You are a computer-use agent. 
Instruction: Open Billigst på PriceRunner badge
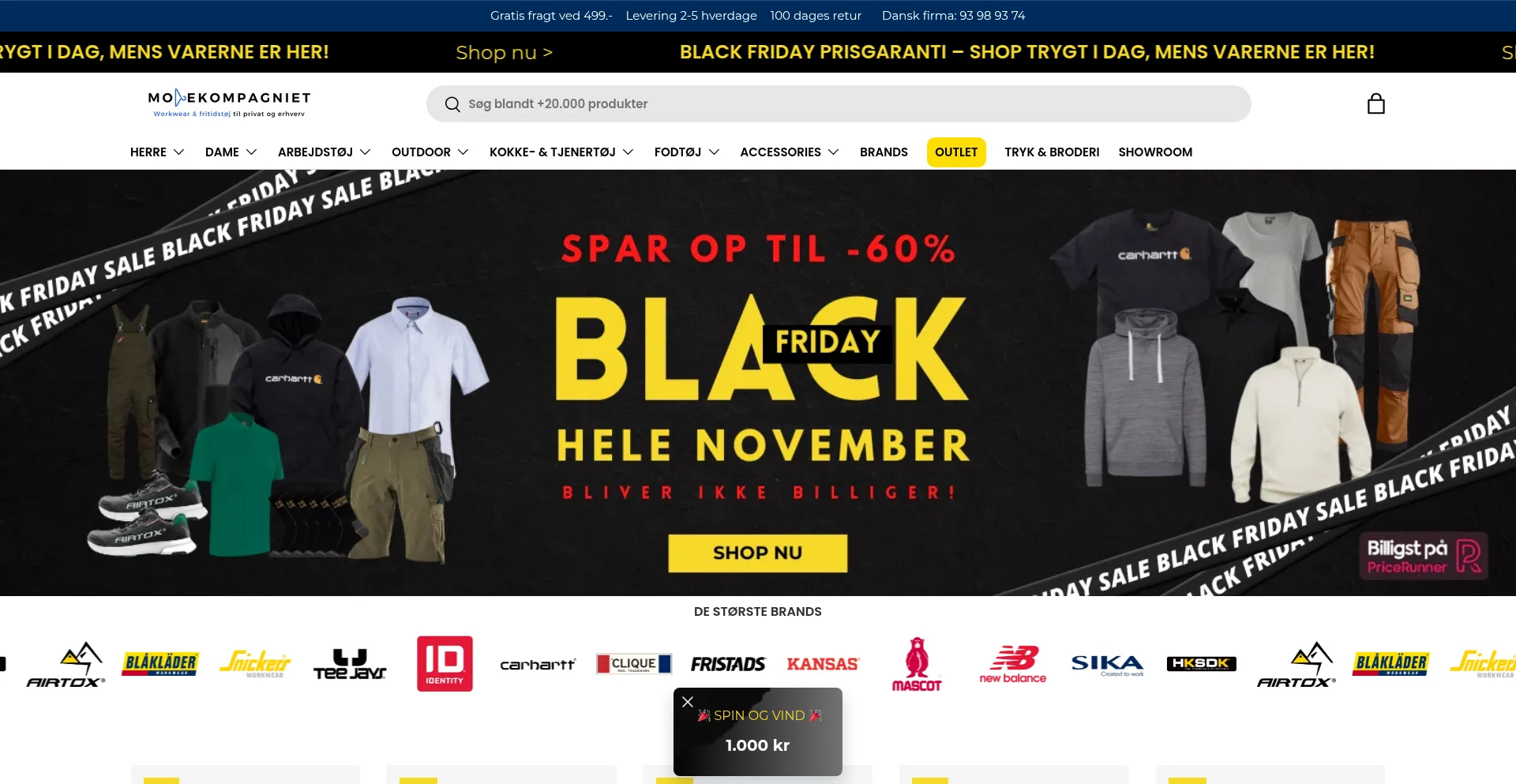pos(1424,556)
